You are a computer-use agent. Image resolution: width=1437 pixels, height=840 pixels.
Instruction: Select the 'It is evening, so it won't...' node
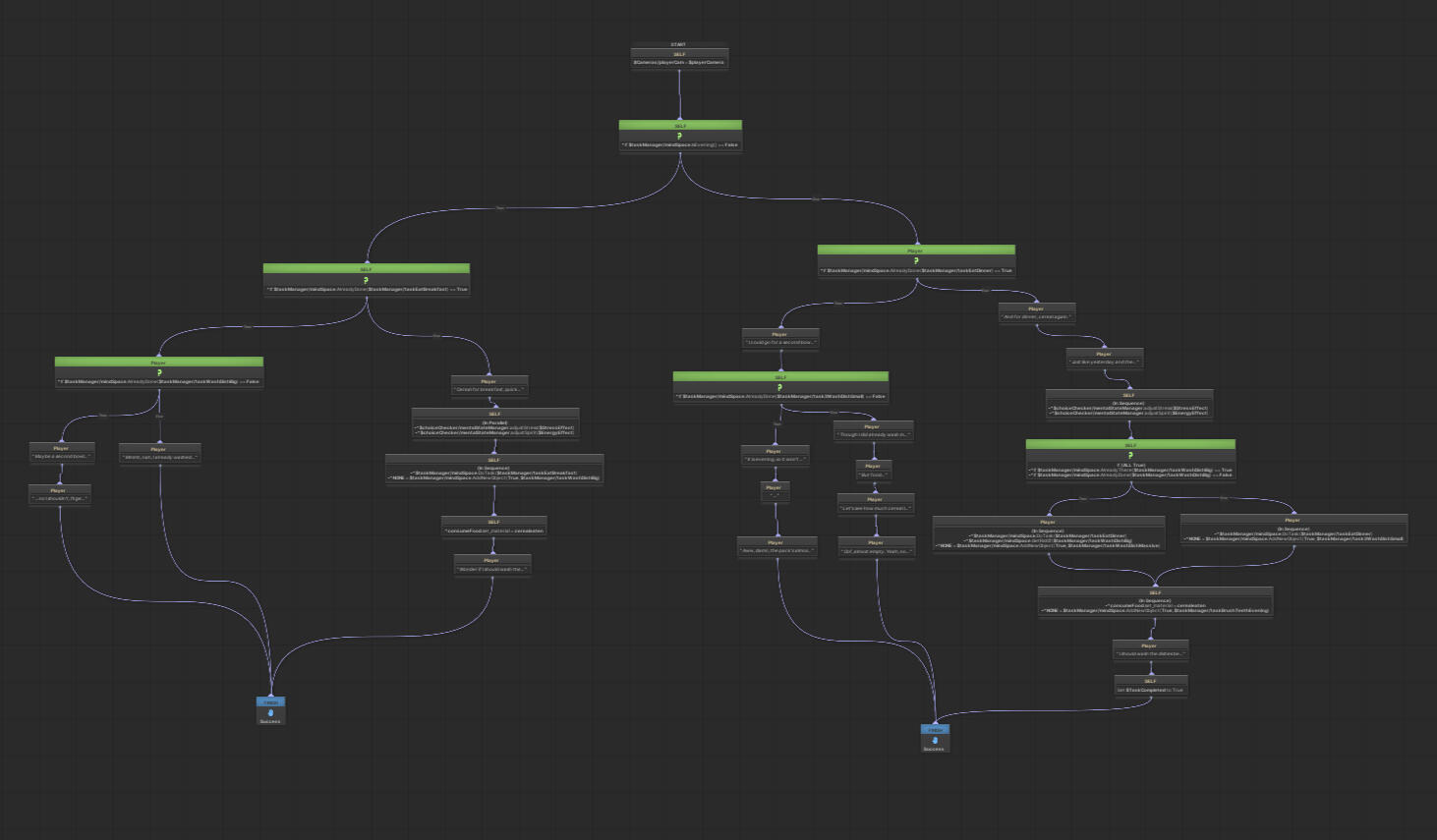(x=775, y=455)
